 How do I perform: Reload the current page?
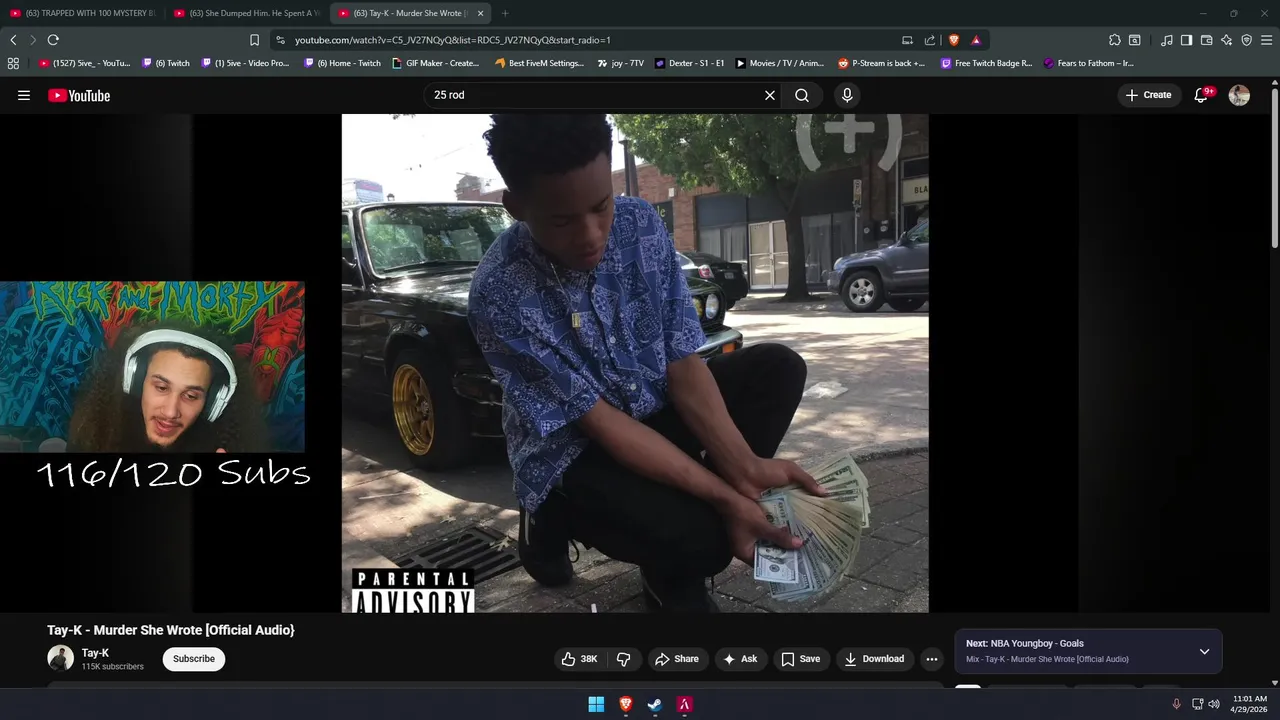click(53, 40)
